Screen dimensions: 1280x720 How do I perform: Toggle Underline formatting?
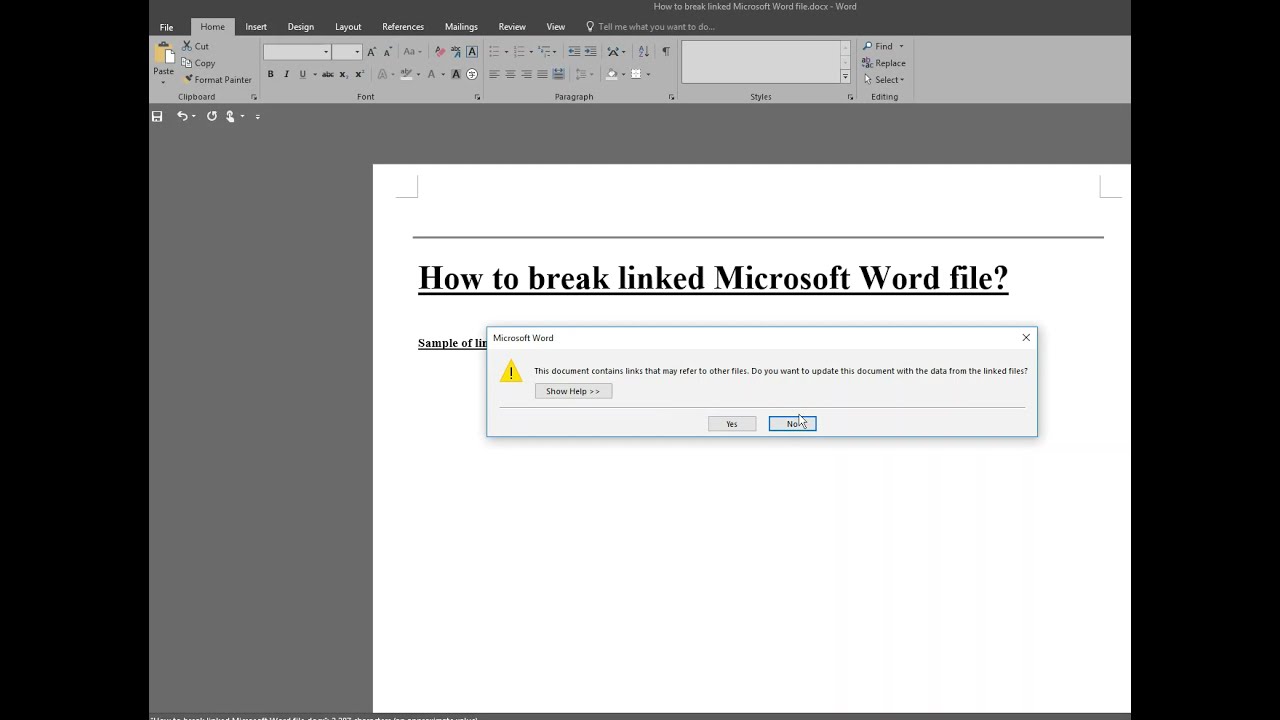[x=302, y=74]
